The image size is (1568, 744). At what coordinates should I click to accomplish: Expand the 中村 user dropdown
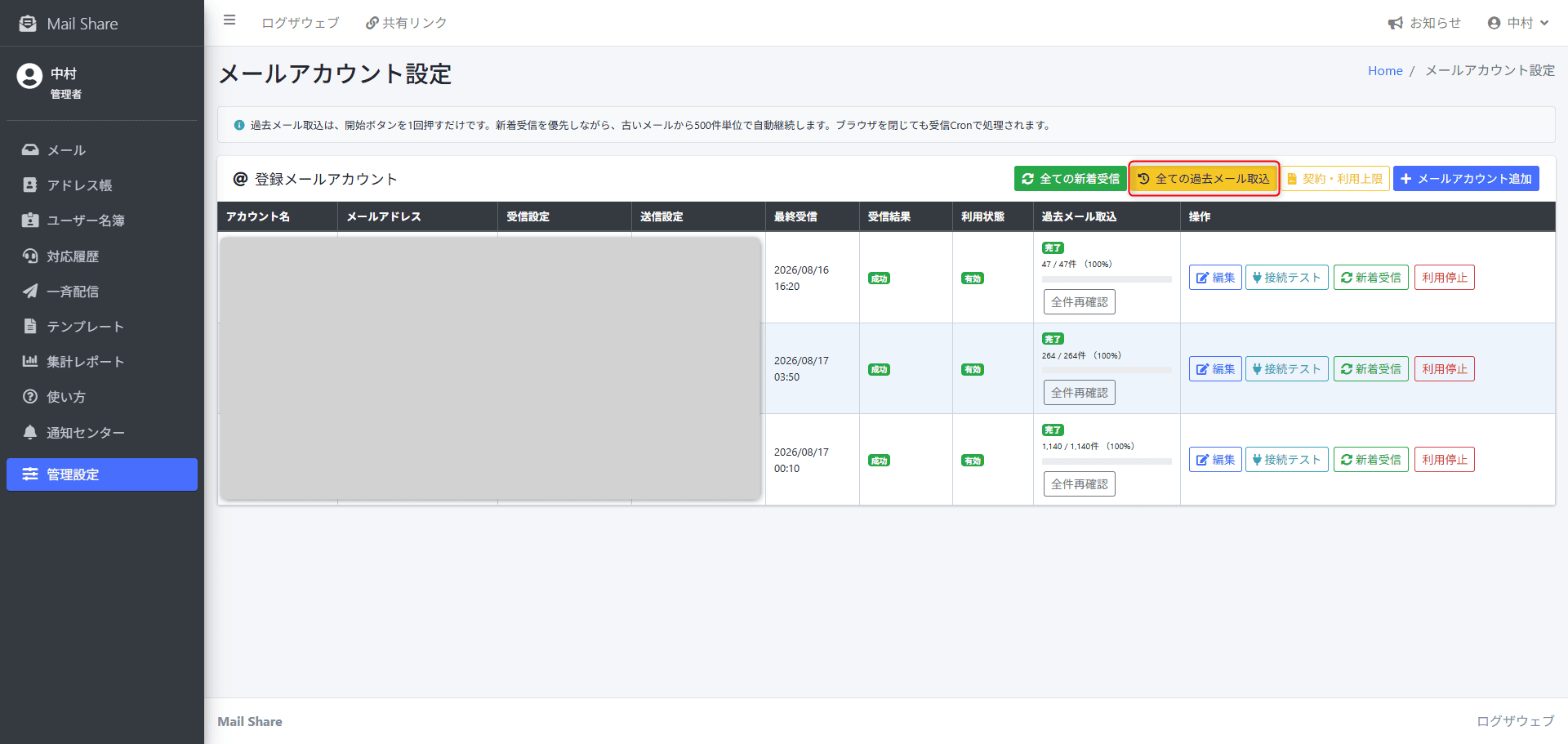coord(1518,23)
